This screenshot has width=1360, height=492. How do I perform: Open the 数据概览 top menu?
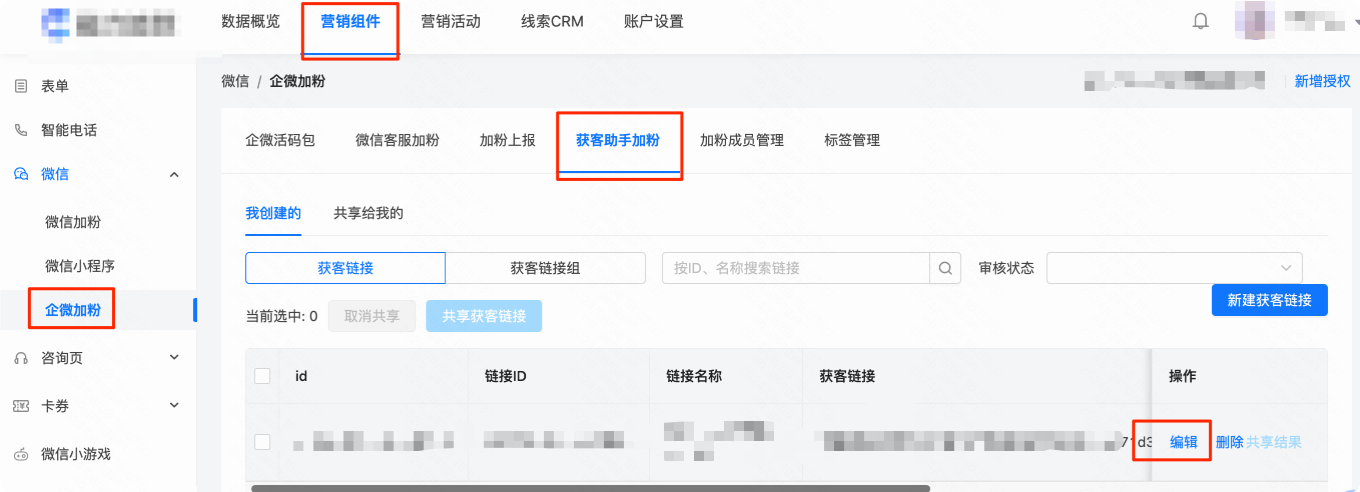tap(250, 21)
